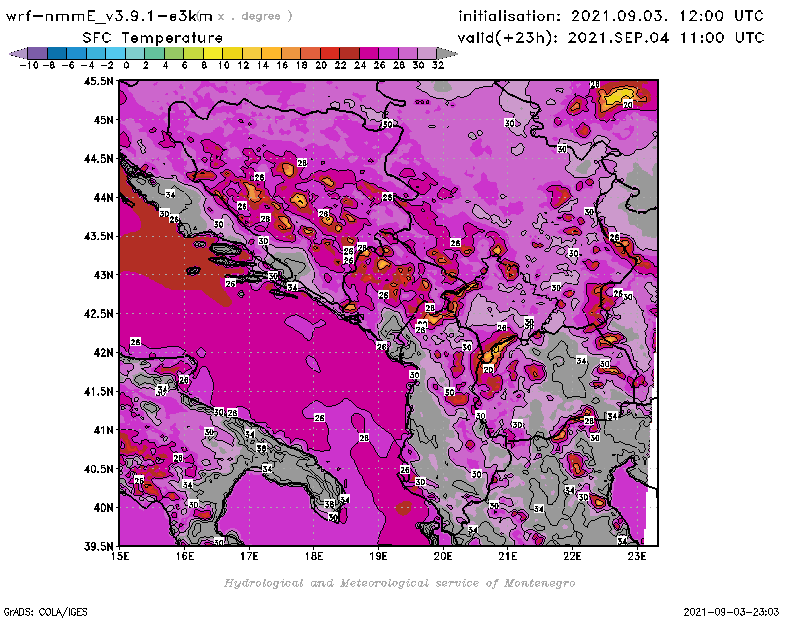
Task: Select the teal legend swatch between 0 and 2
Action: coord(135,53)
